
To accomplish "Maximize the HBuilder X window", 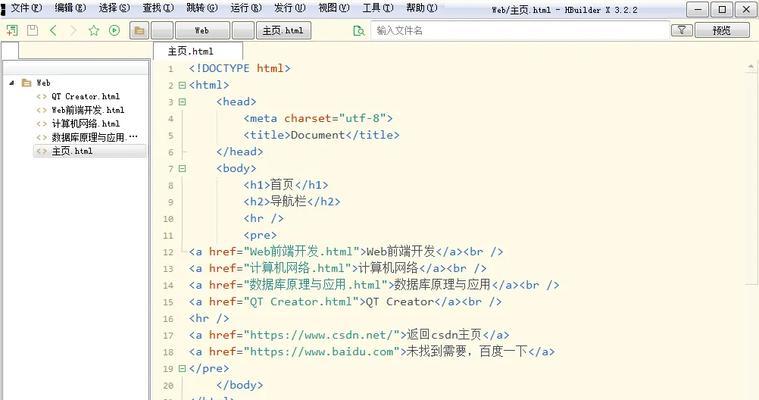I will pyautogui.click(x=722, y=9).
